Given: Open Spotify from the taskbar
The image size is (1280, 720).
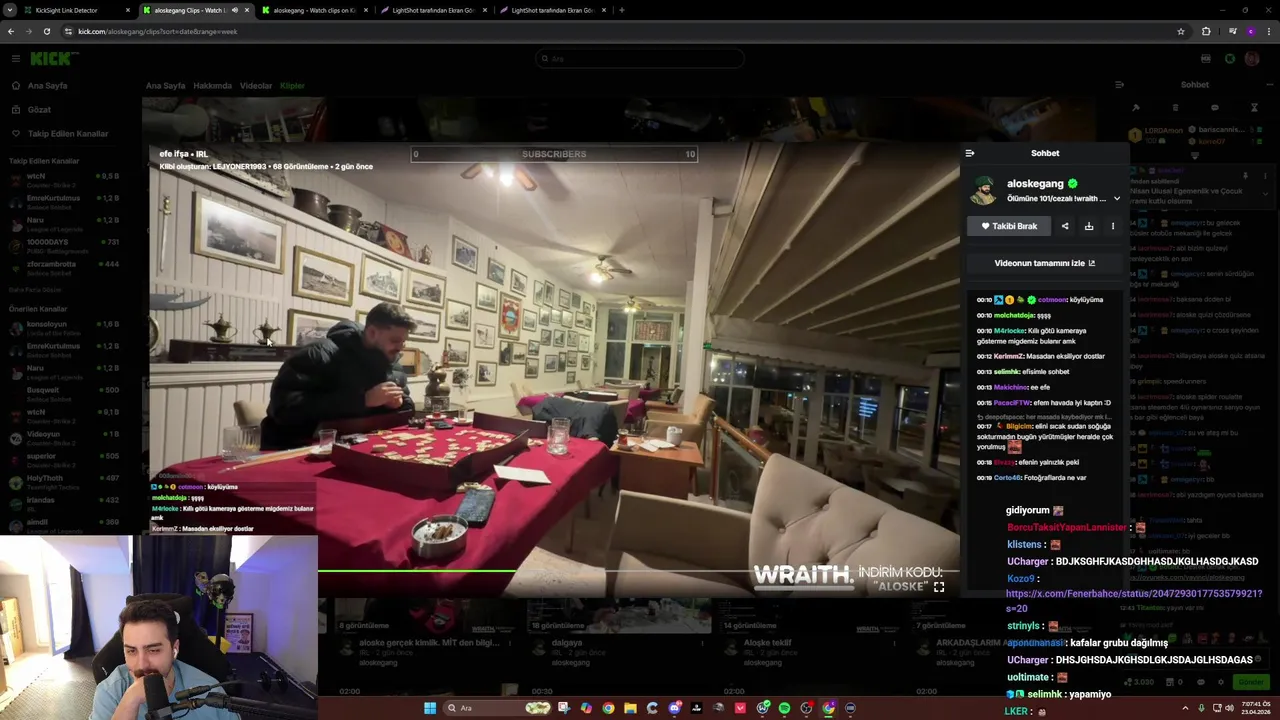Looking at the screenshot, I should click(x=784, y=708).
